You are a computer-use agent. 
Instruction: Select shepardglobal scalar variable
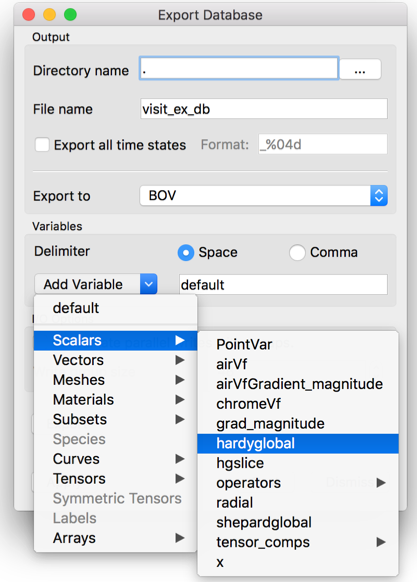coord(298,523)
